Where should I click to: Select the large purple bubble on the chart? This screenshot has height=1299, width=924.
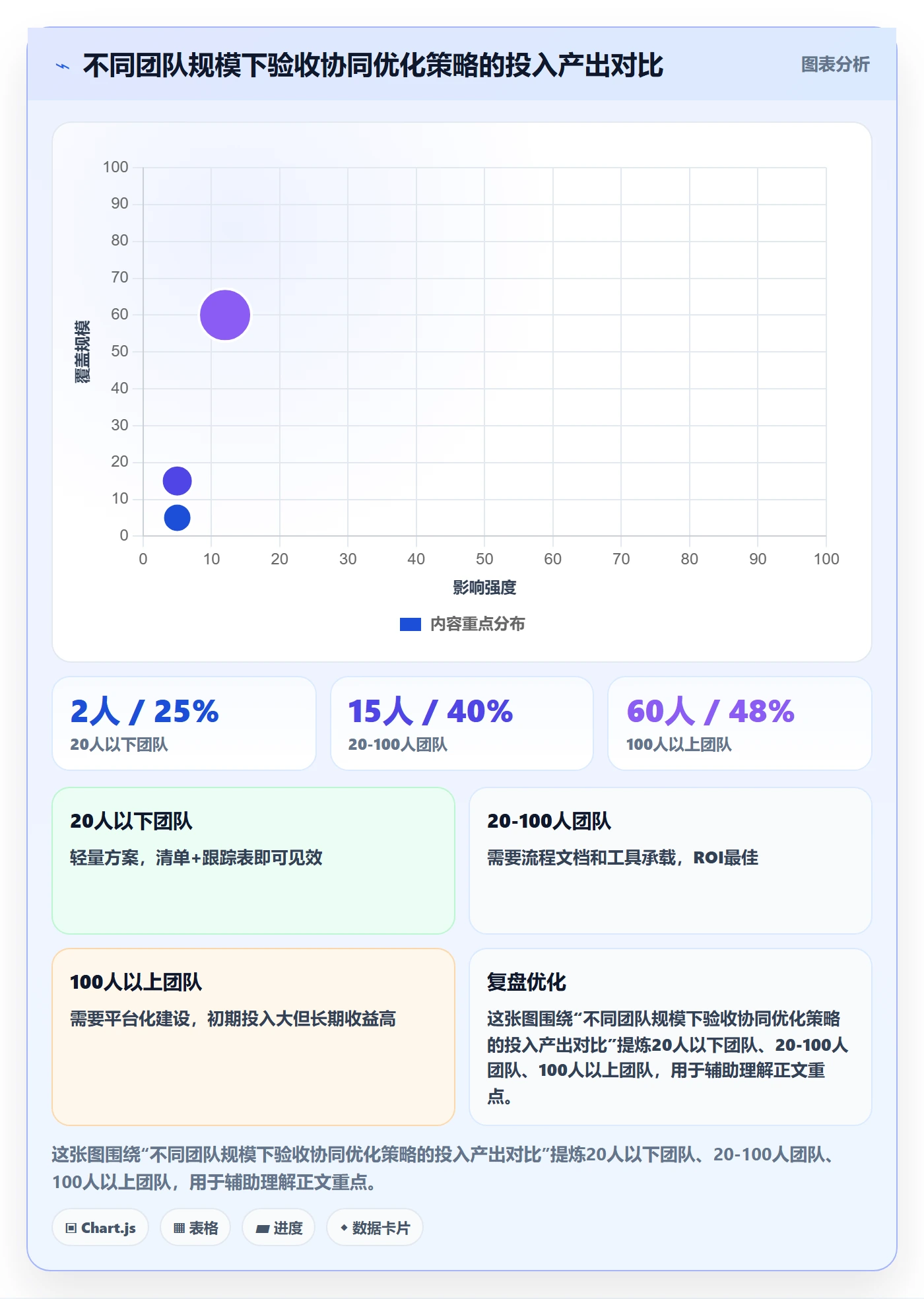[x=225, y=315]
